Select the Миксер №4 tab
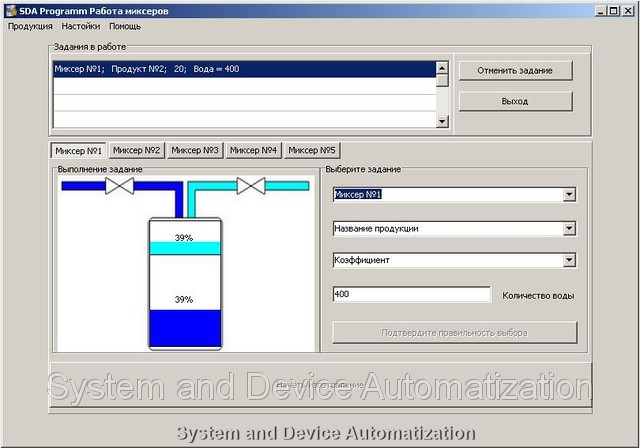 pyautogui.click(x=253, y=151)
